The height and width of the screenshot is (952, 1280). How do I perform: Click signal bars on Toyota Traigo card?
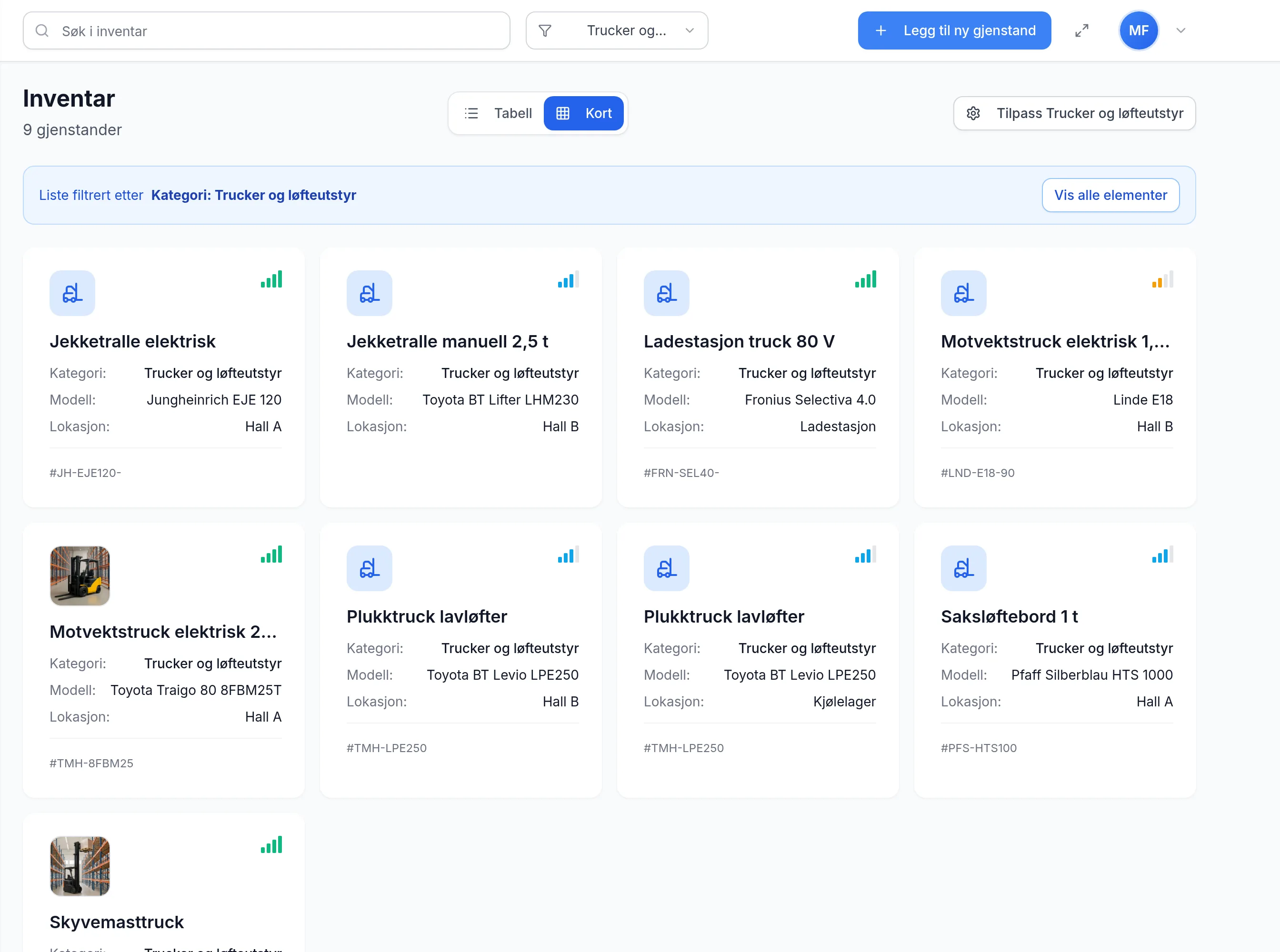point(271,555)
